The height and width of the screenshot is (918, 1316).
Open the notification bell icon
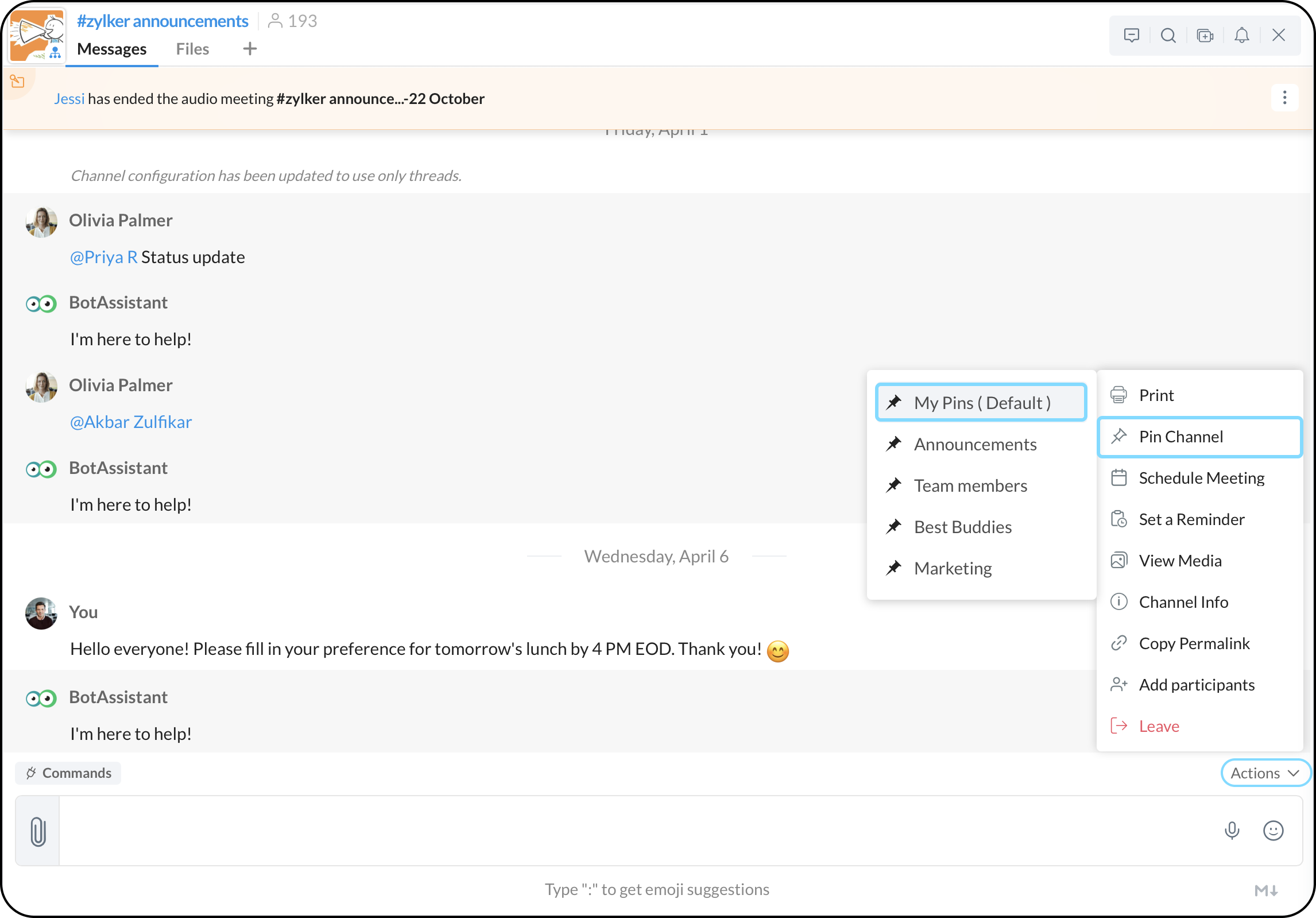click(1241, 36)
